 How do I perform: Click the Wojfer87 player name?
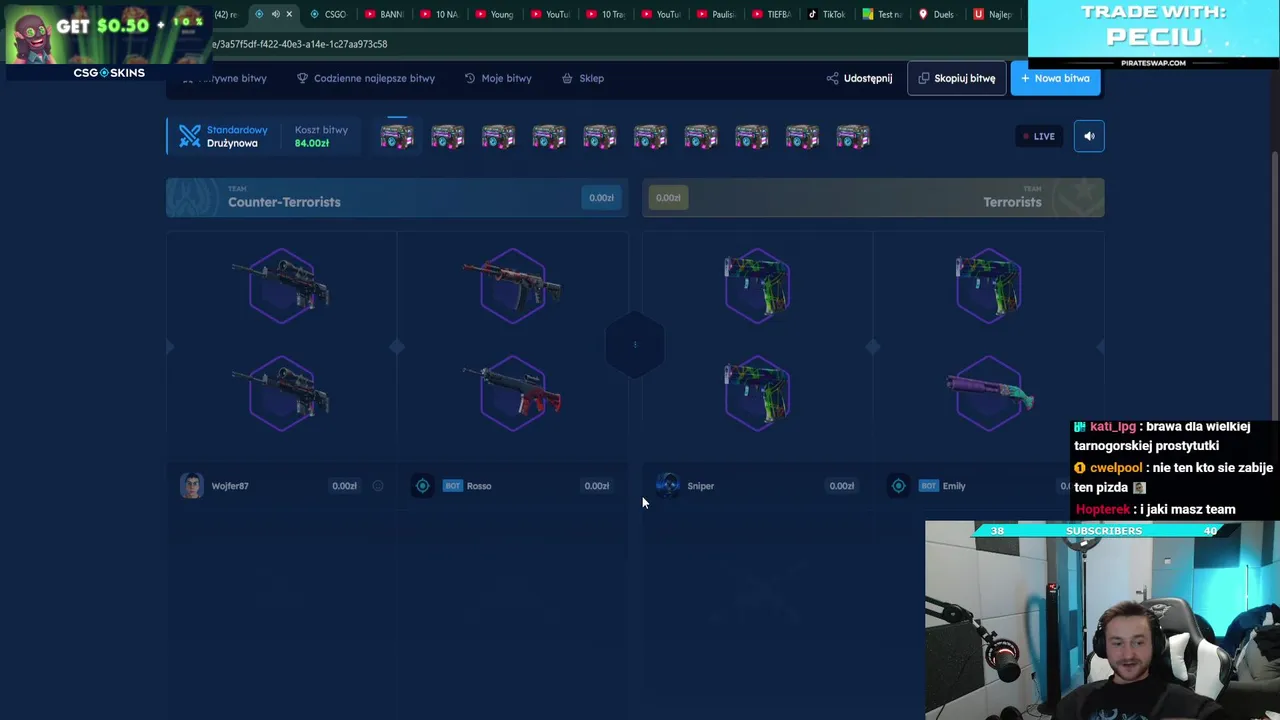tap(230, 486)
